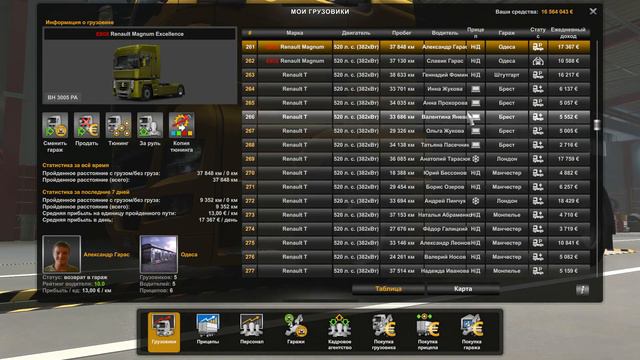Sort by the Марка column header
640x360 pixels.
coord(295,33)
